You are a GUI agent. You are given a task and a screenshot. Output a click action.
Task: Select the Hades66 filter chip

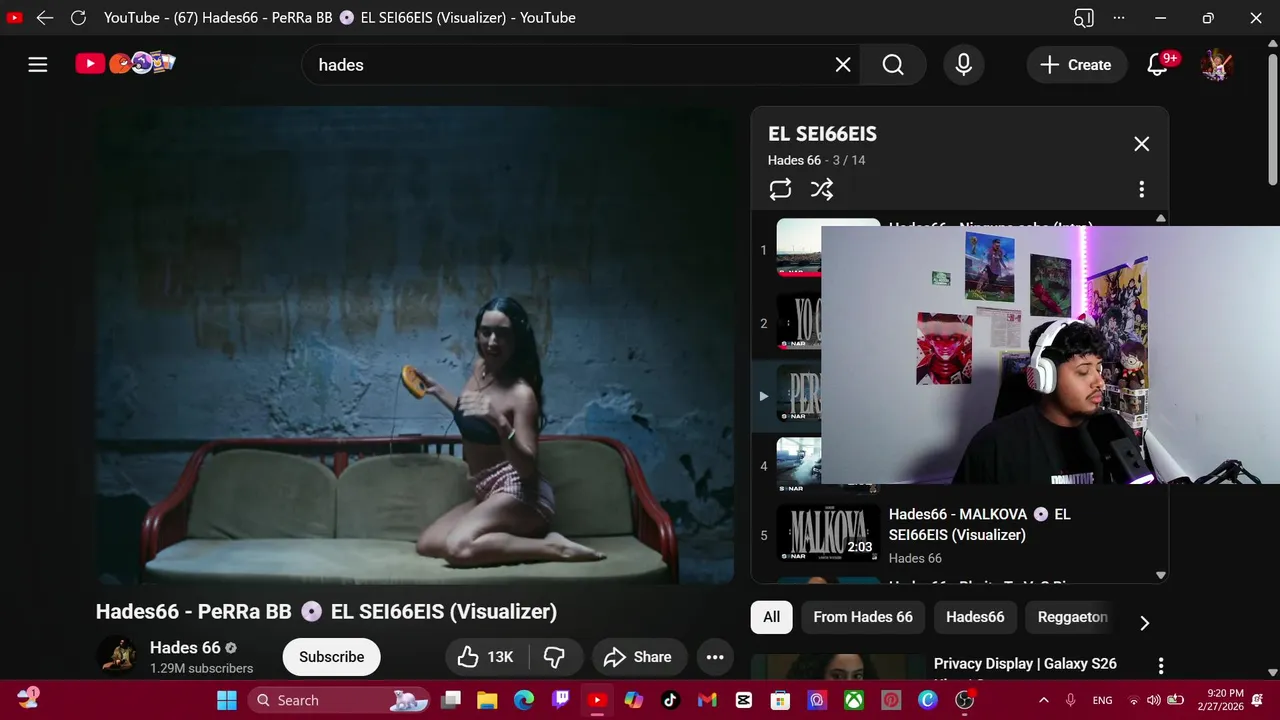click(975, 617)
